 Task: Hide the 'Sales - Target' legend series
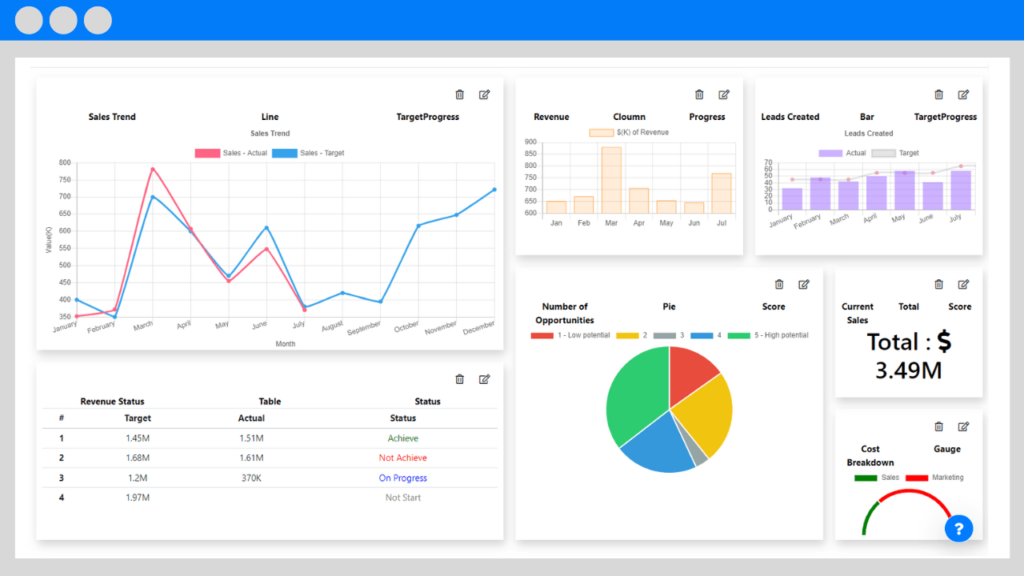coord(309,153)
